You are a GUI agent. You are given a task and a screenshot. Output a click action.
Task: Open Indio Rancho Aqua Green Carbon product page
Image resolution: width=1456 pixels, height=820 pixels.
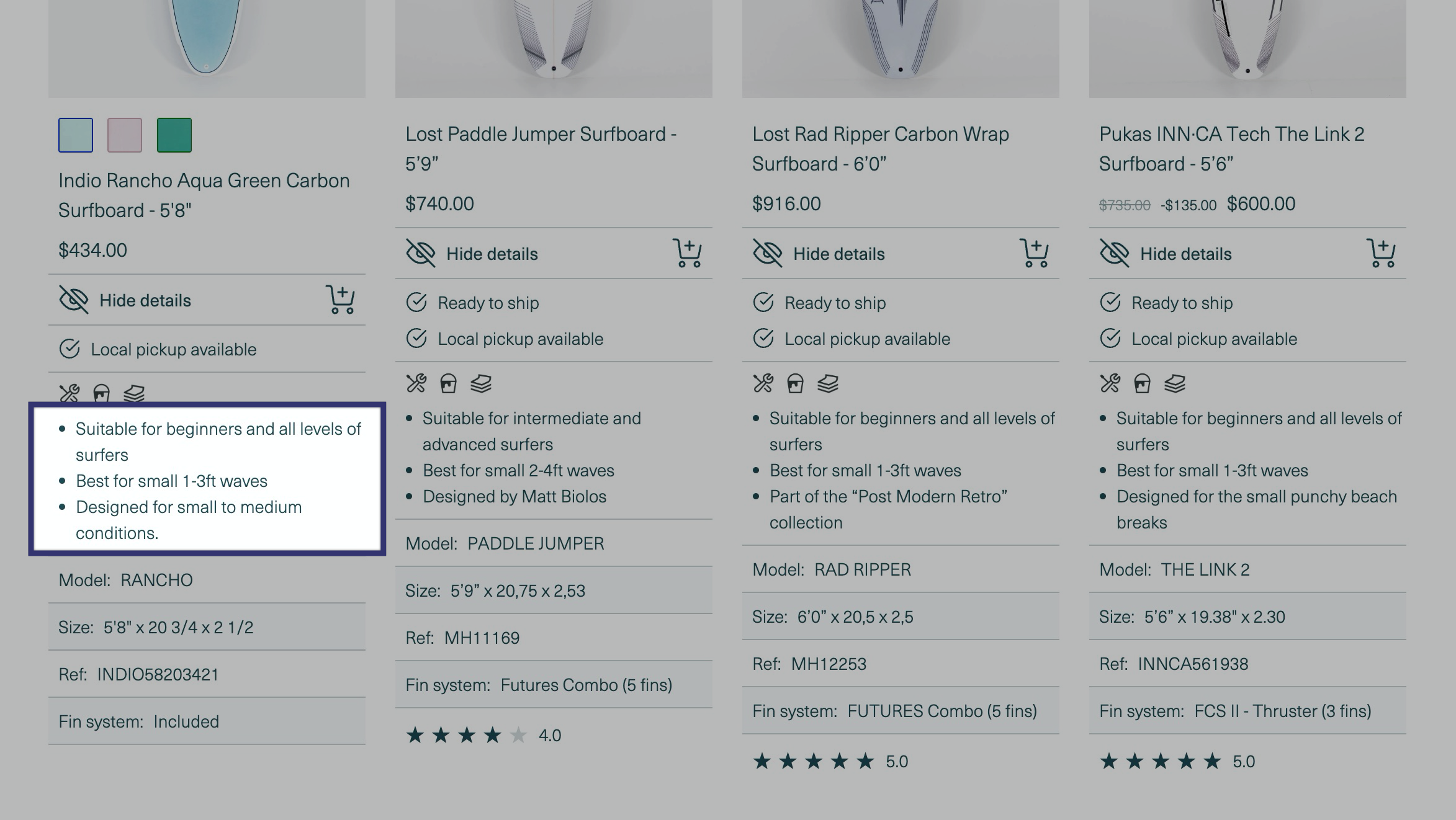click(x=204, y=195)
